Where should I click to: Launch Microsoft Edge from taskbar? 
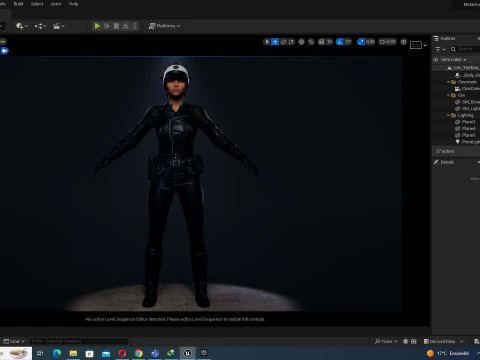click(x=57, y=353)
